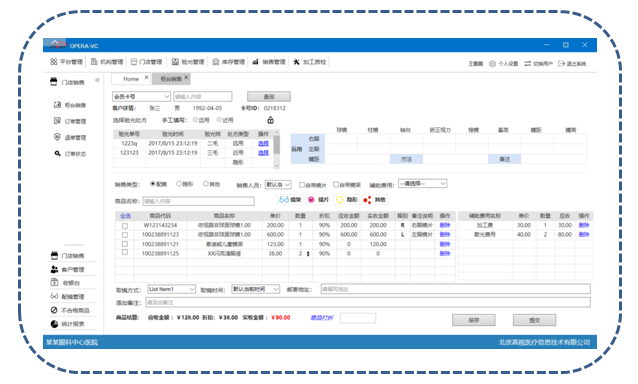Select the 近用 radio next to 手工填写
This screenshot has height=384, width=638.
[x=219, y=120]
